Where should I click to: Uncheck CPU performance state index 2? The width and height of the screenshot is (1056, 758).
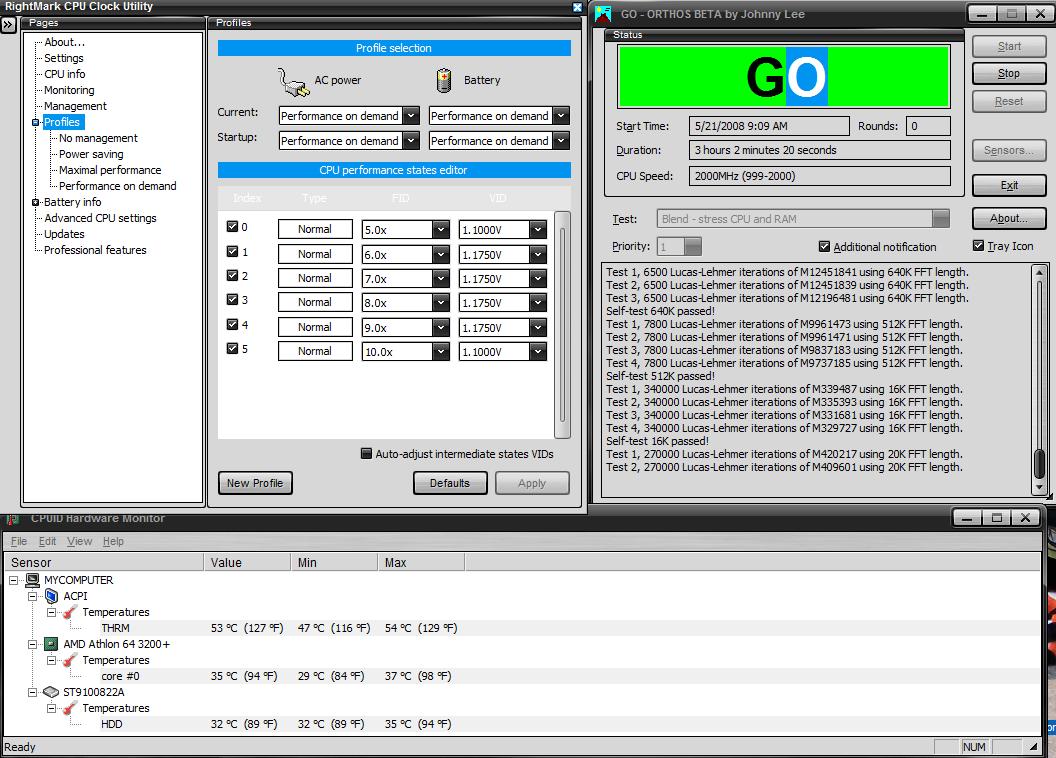click(x=232, y=275)
